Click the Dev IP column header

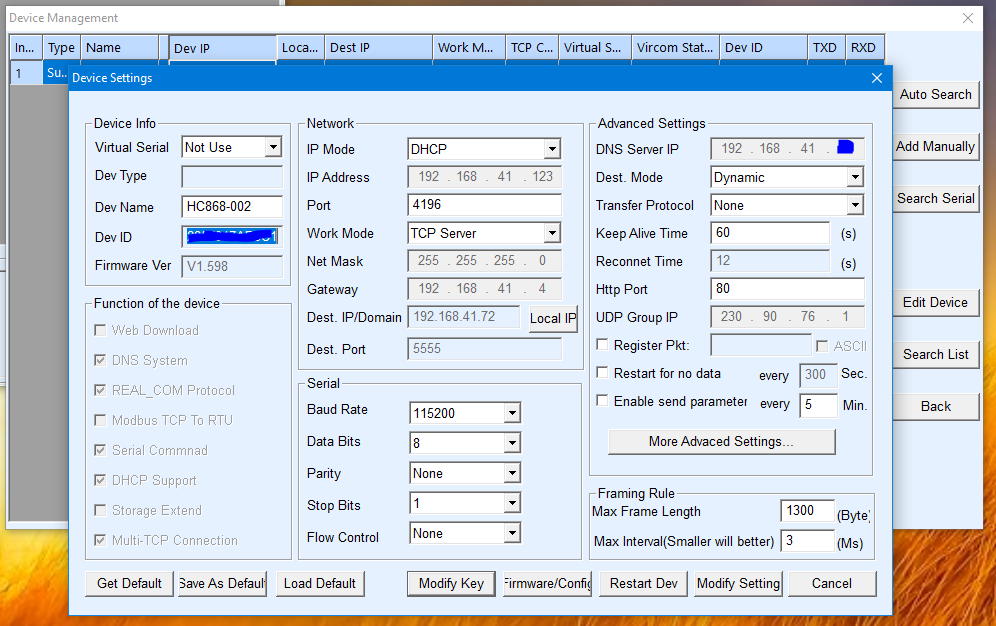click(x=222, y=48)
